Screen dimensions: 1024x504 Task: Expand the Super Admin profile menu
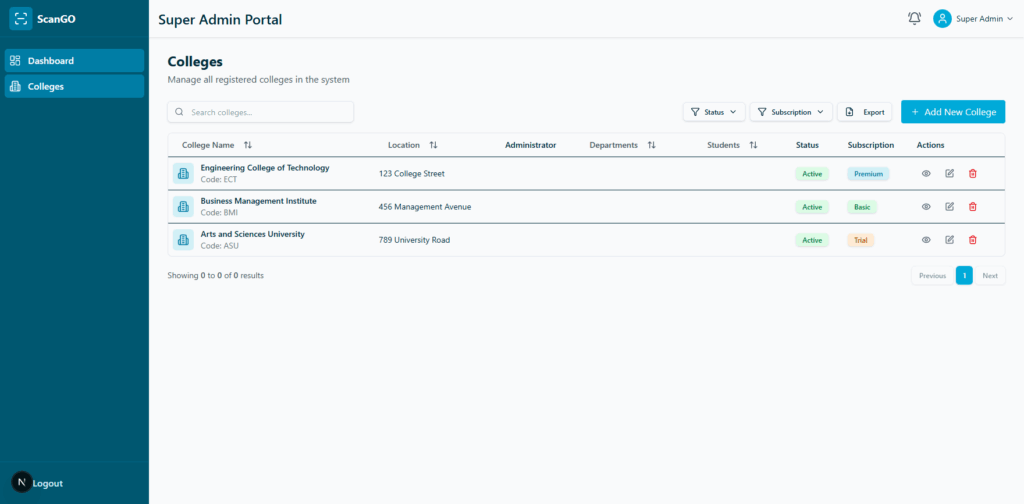973,19
